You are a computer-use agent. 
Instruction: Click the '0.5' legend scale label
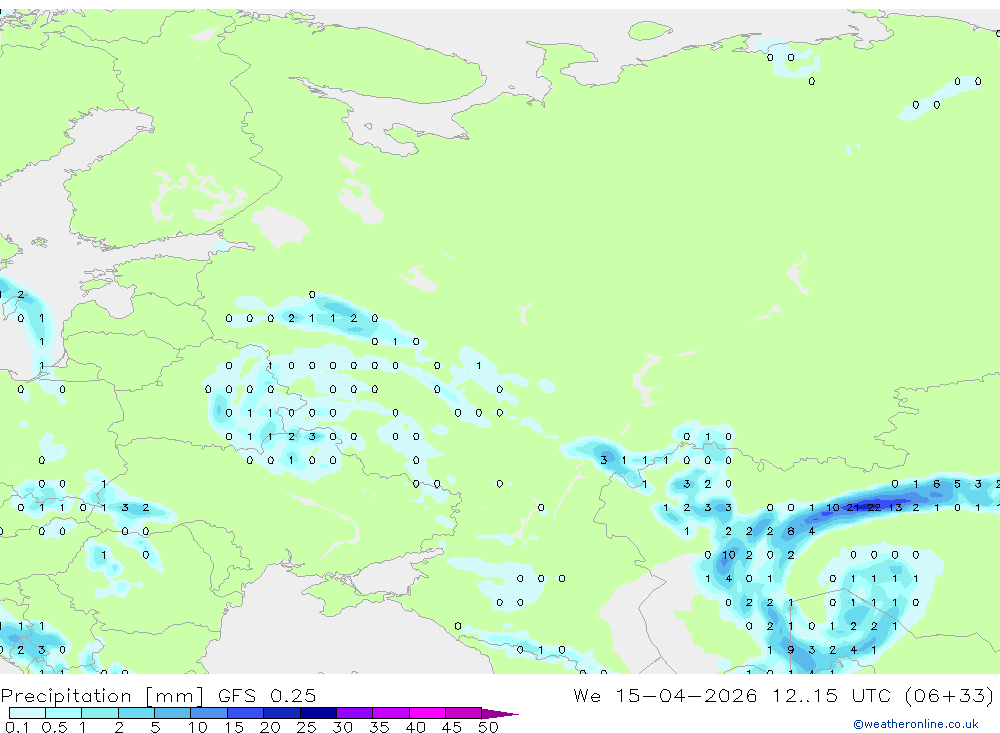[54, 727]
